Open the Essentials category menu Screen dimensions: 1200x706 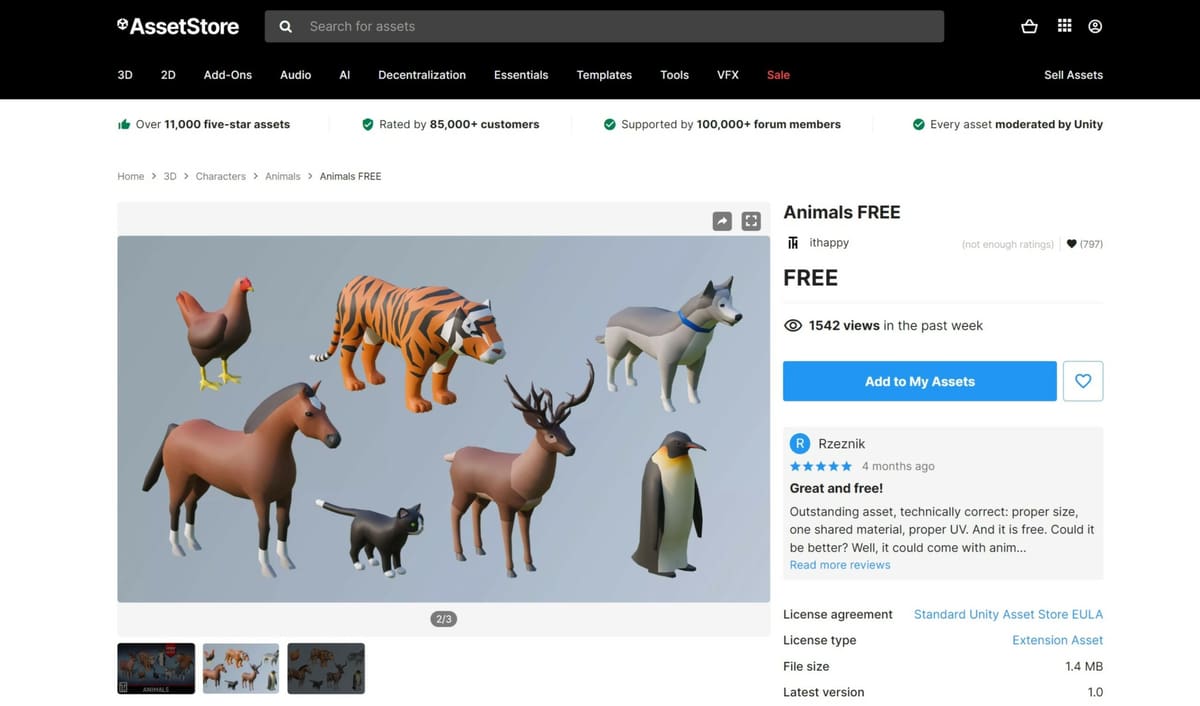521,75
